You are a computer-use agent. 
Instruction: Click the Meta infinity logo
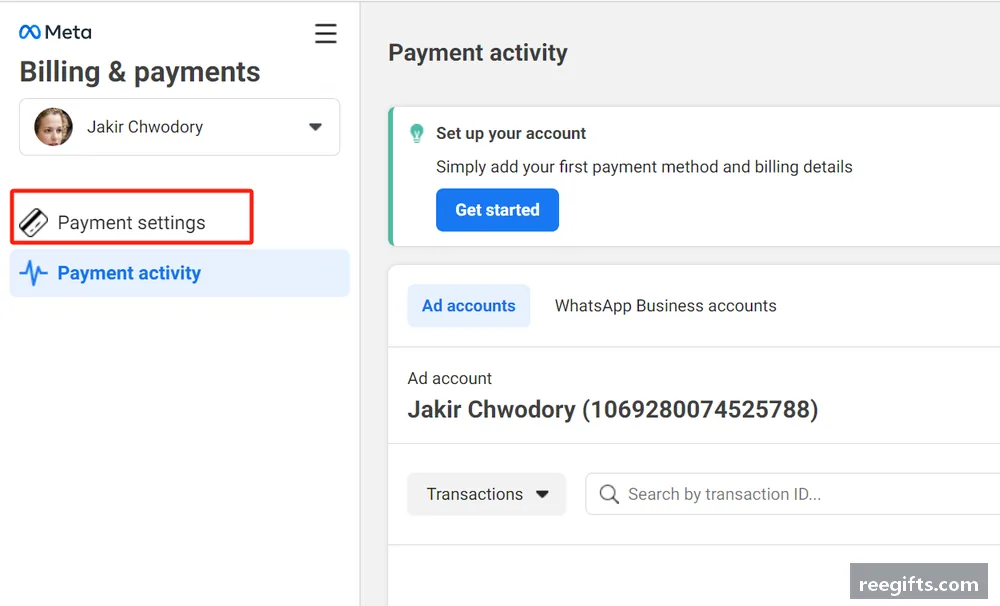point(30,32)
